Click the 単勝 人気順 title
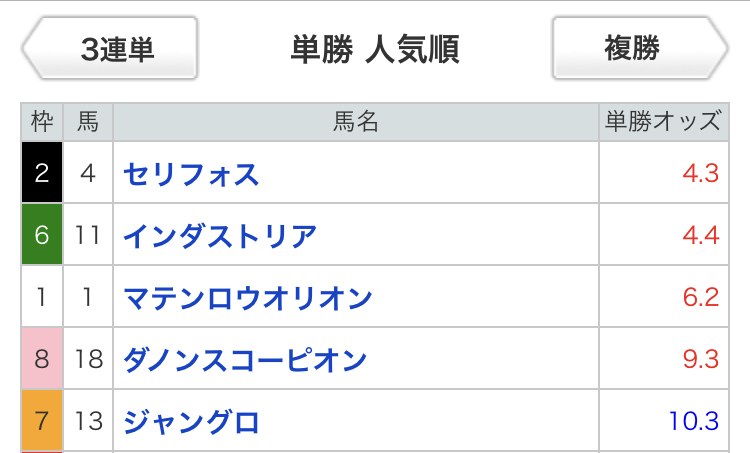This screenshot has width=750, height=453. tap(375, 48)
